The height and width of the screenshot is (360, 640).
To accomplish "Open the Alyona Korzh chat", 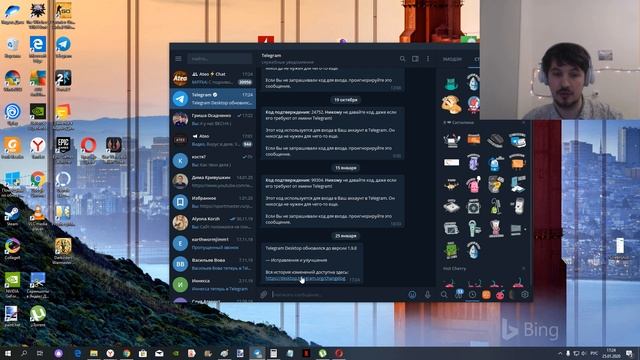I will pos(213,222).
